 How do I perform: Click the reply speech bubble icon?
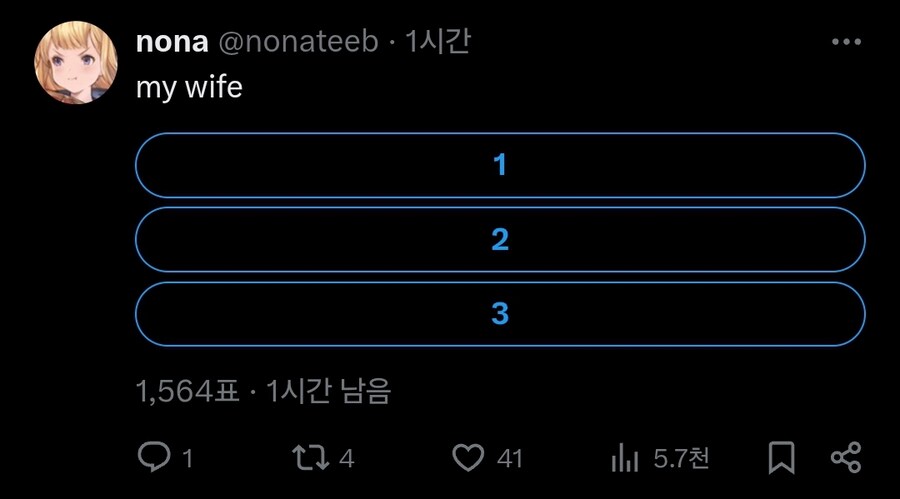(x=153, y=458)
